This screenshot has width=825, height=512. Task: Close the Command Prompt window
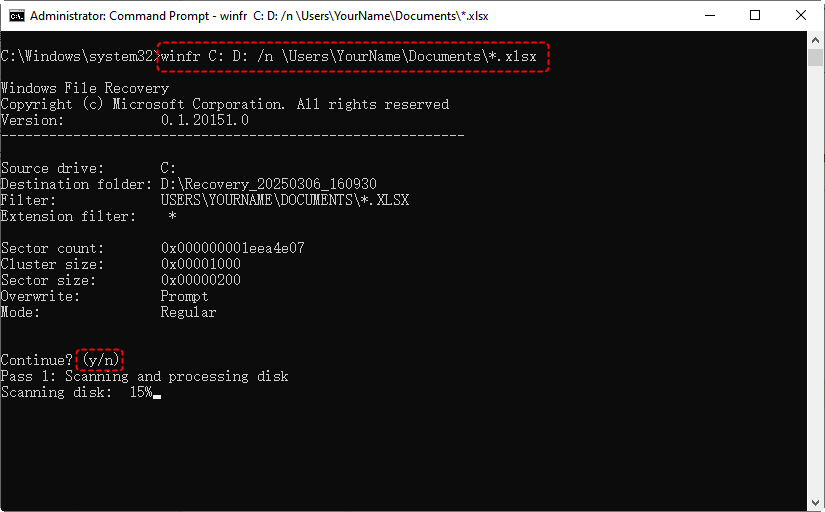click(802, 15)
